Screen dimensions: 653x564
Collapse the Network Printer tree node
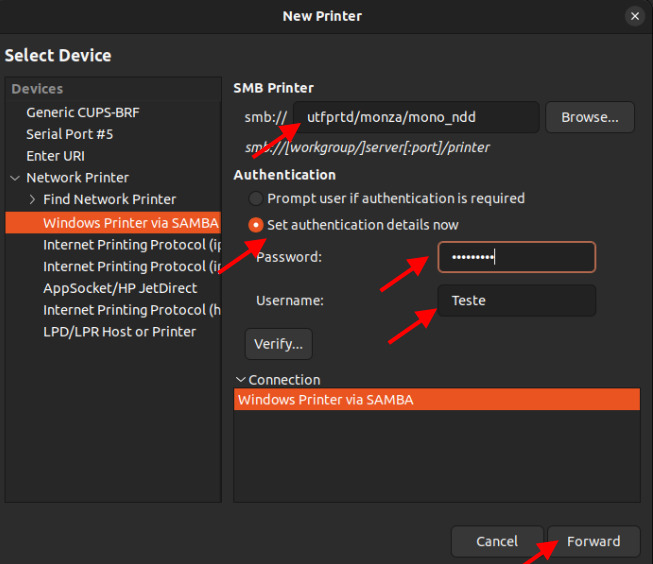[x=15, y=178]
